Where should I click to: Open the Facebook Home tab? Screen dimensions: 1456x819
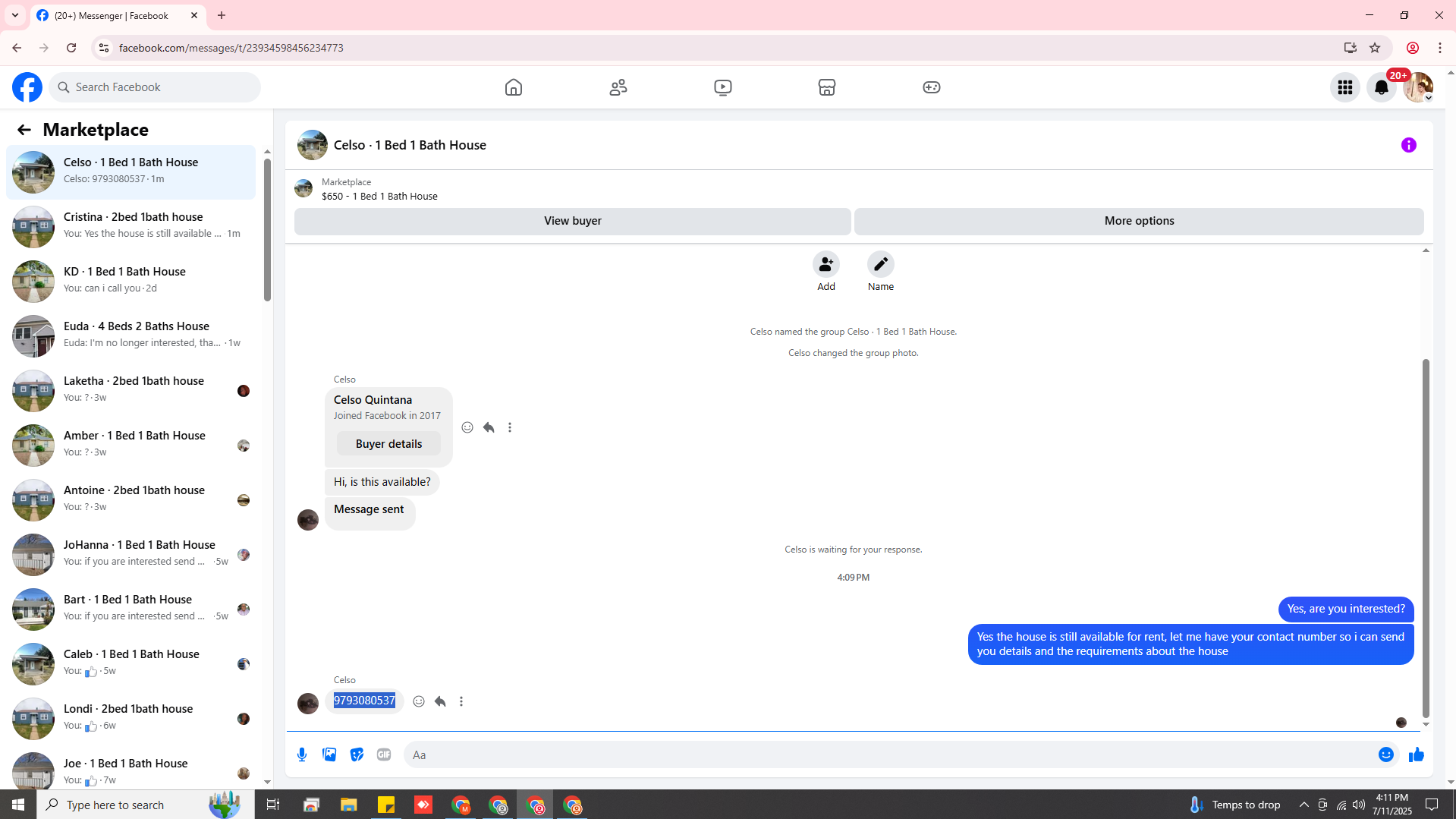point(514,87)
